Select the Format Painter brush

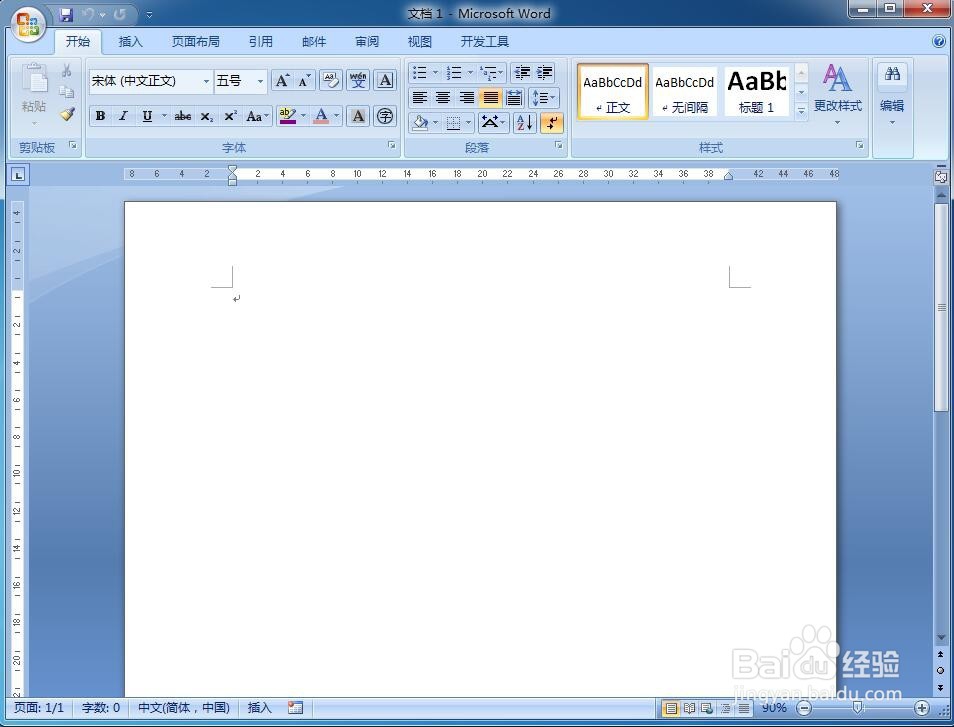pos(67,114)
